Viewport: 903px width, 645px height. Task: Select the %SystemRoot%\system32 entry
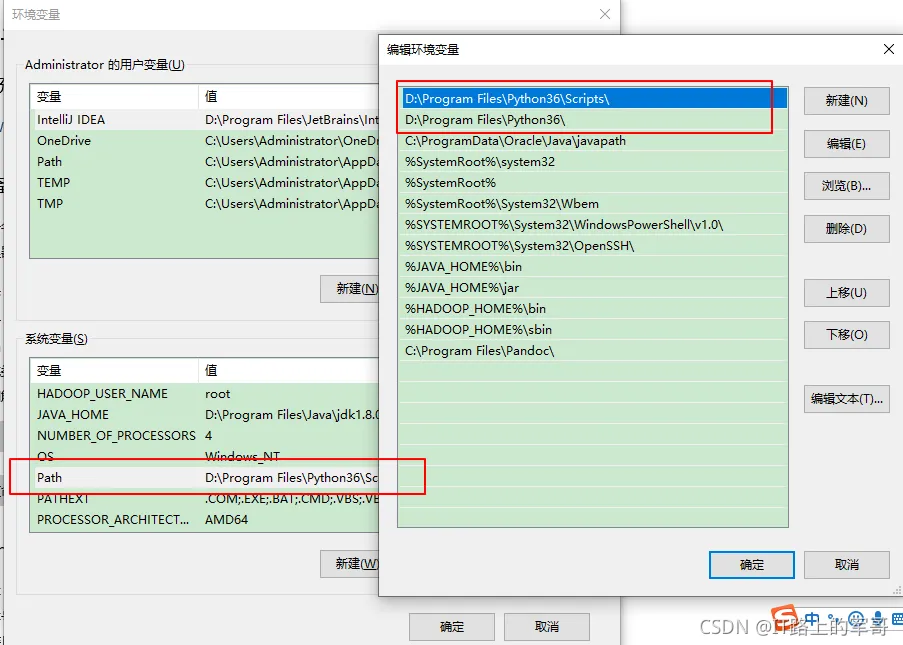point(593,162)
